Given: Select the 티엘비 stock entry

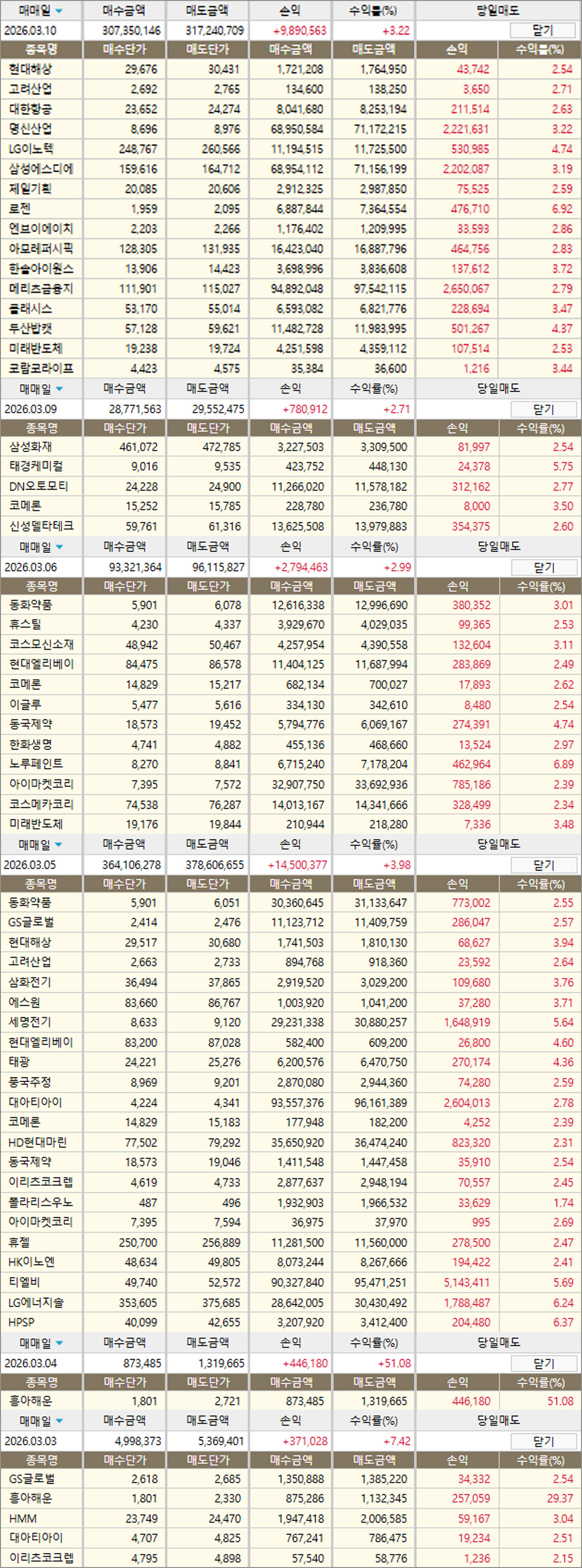Looking at the screenshot, I should click(24, 1282).
